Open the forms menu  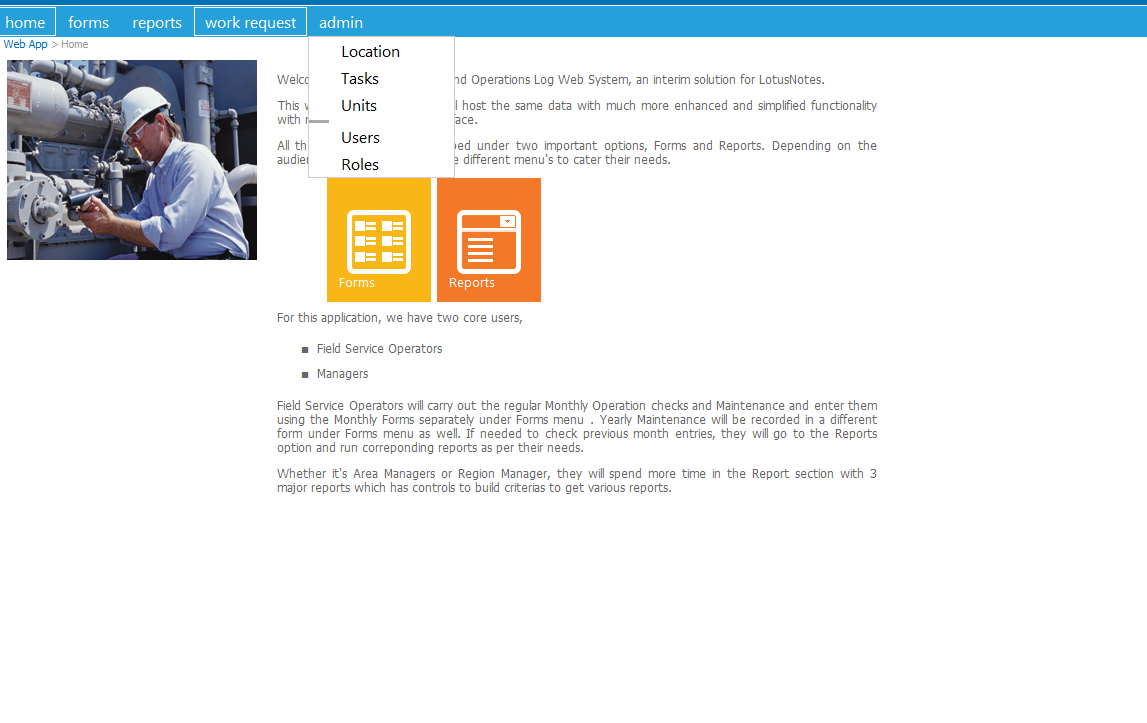coord(89,22)
